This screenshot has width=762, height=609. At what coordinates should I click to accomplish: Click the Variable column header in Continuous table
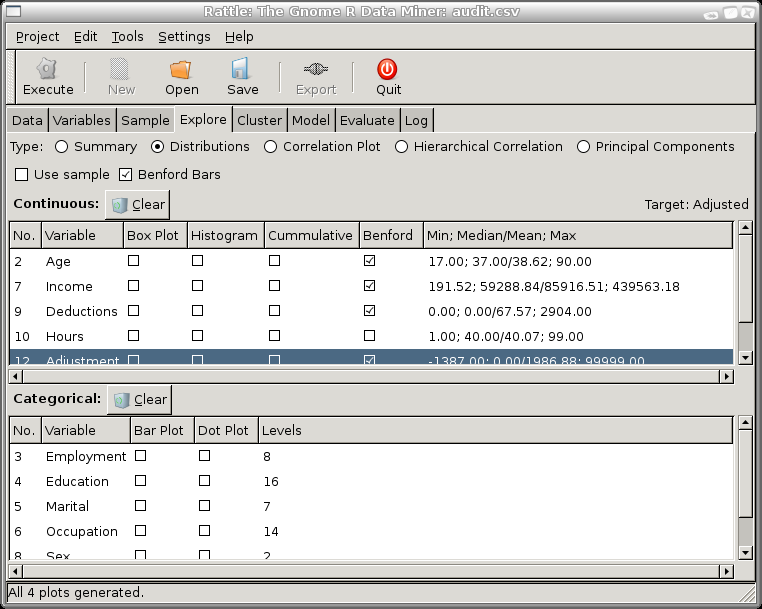pyautogui.click(x=83, y=236)
